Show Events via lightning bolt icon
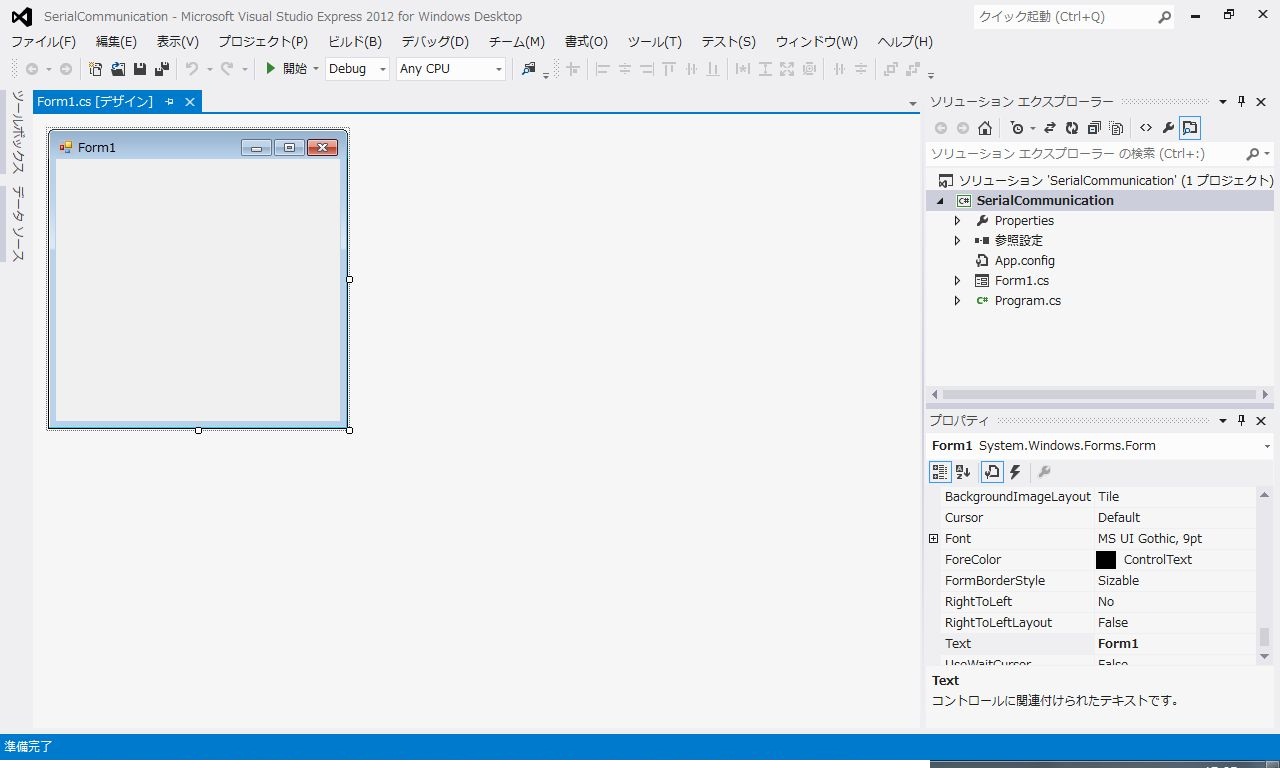The image size is (1280, 768). 1015,472
